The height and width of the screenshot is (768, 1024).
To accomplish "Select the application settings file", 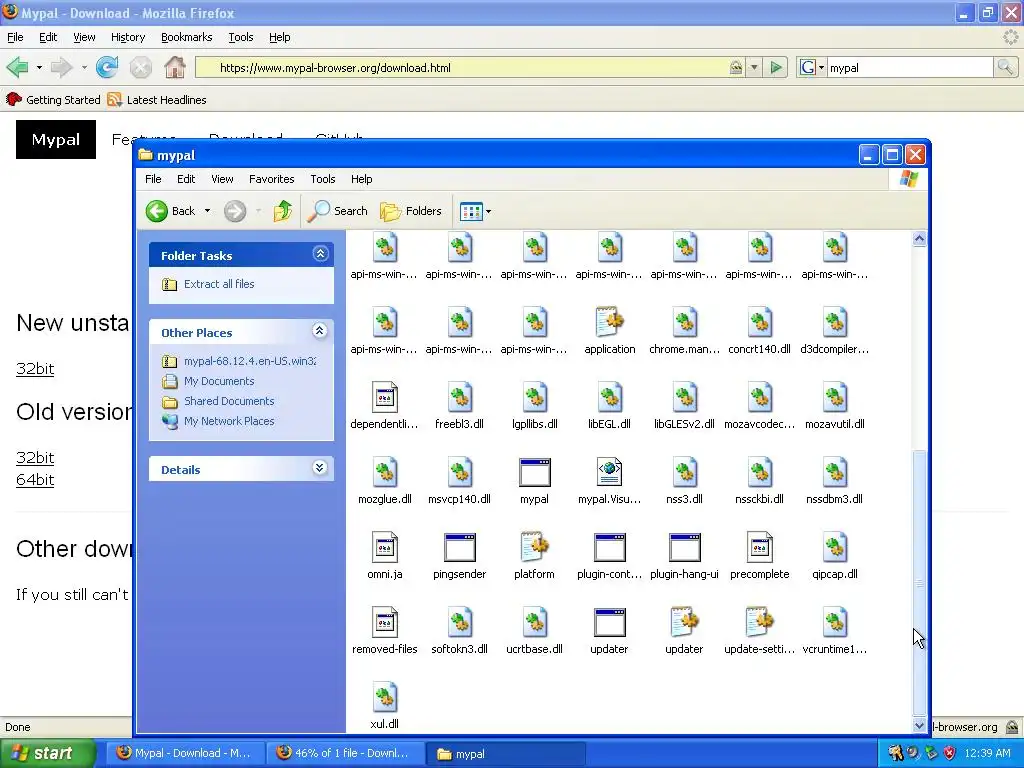I will click(609, 331).
